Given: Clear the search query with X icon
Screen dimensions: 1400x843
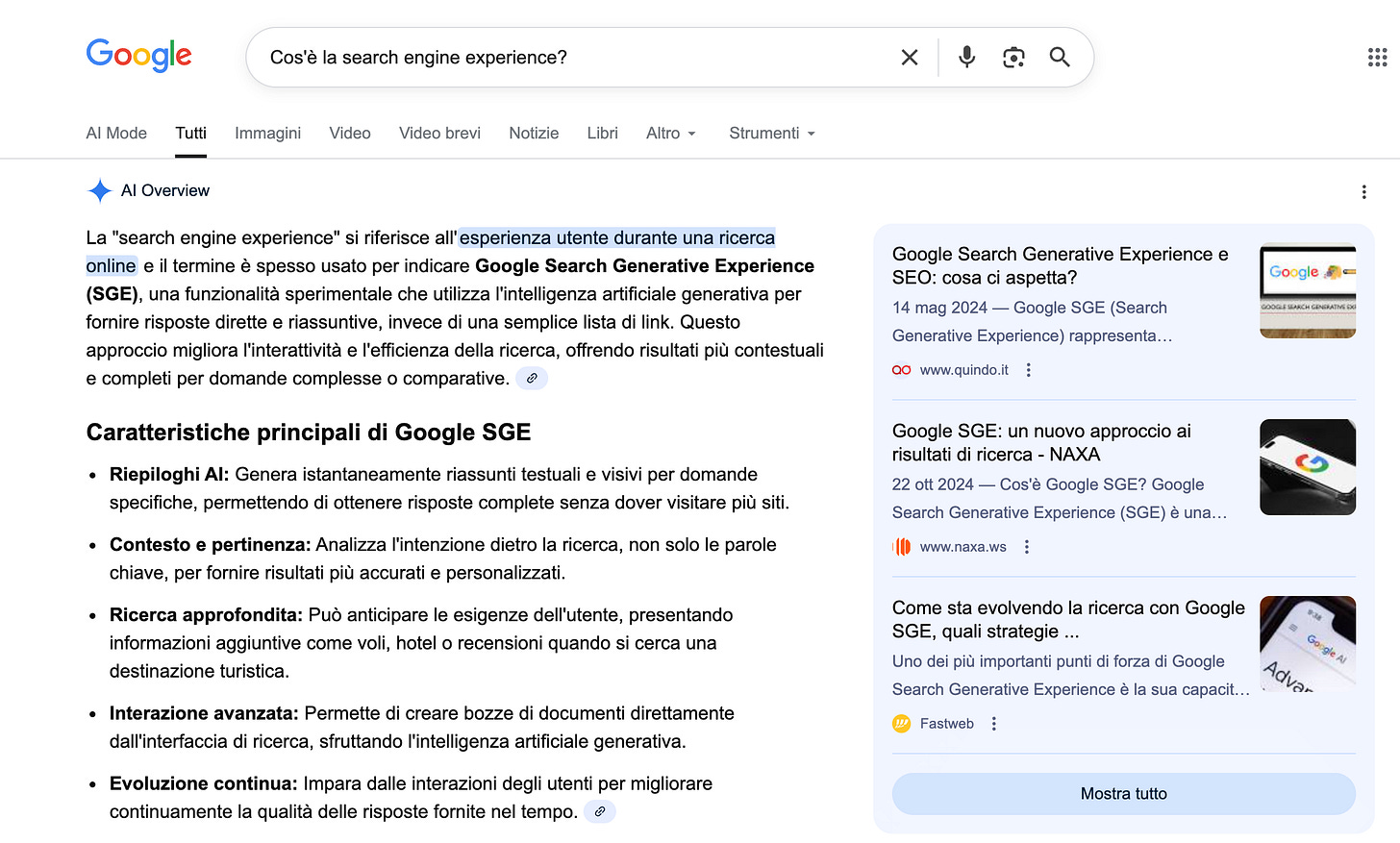Looking at the screenshot, I should 910,58.
